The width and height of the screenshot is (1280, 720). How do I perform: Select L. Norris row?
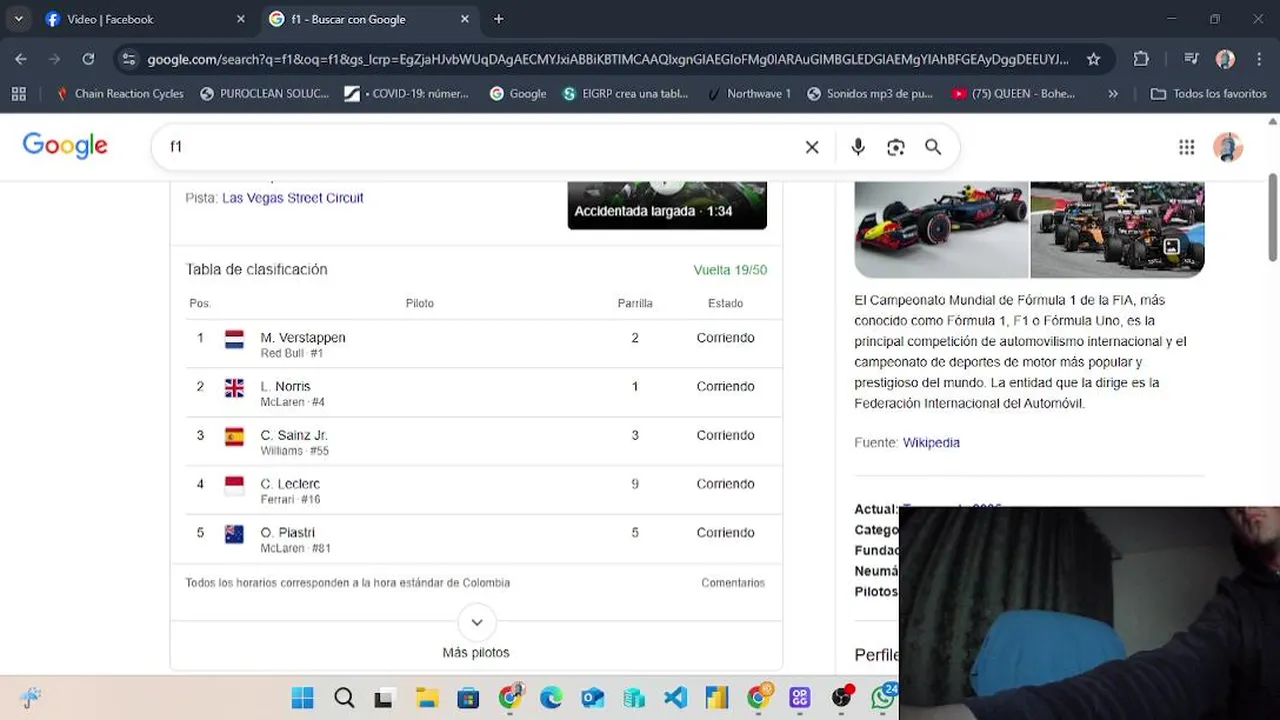point(476,393)
